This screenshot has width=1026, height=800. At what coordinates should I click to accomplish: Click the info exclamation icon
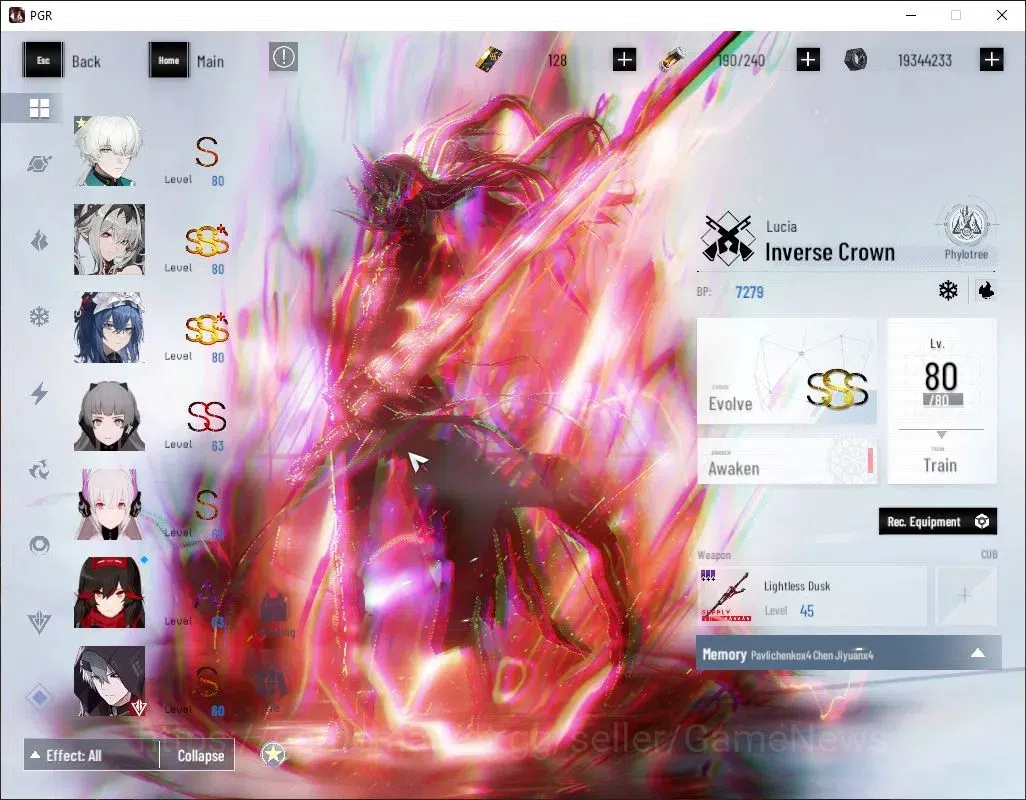pos(283,58)
